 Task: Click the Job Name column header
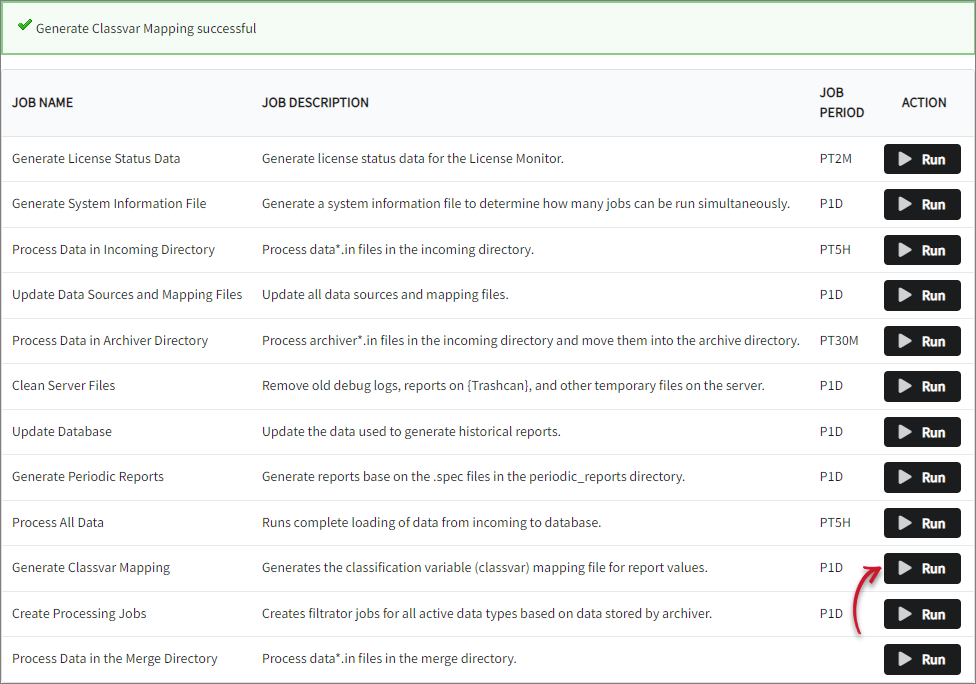pyautogui.click(x=42, y=103)
